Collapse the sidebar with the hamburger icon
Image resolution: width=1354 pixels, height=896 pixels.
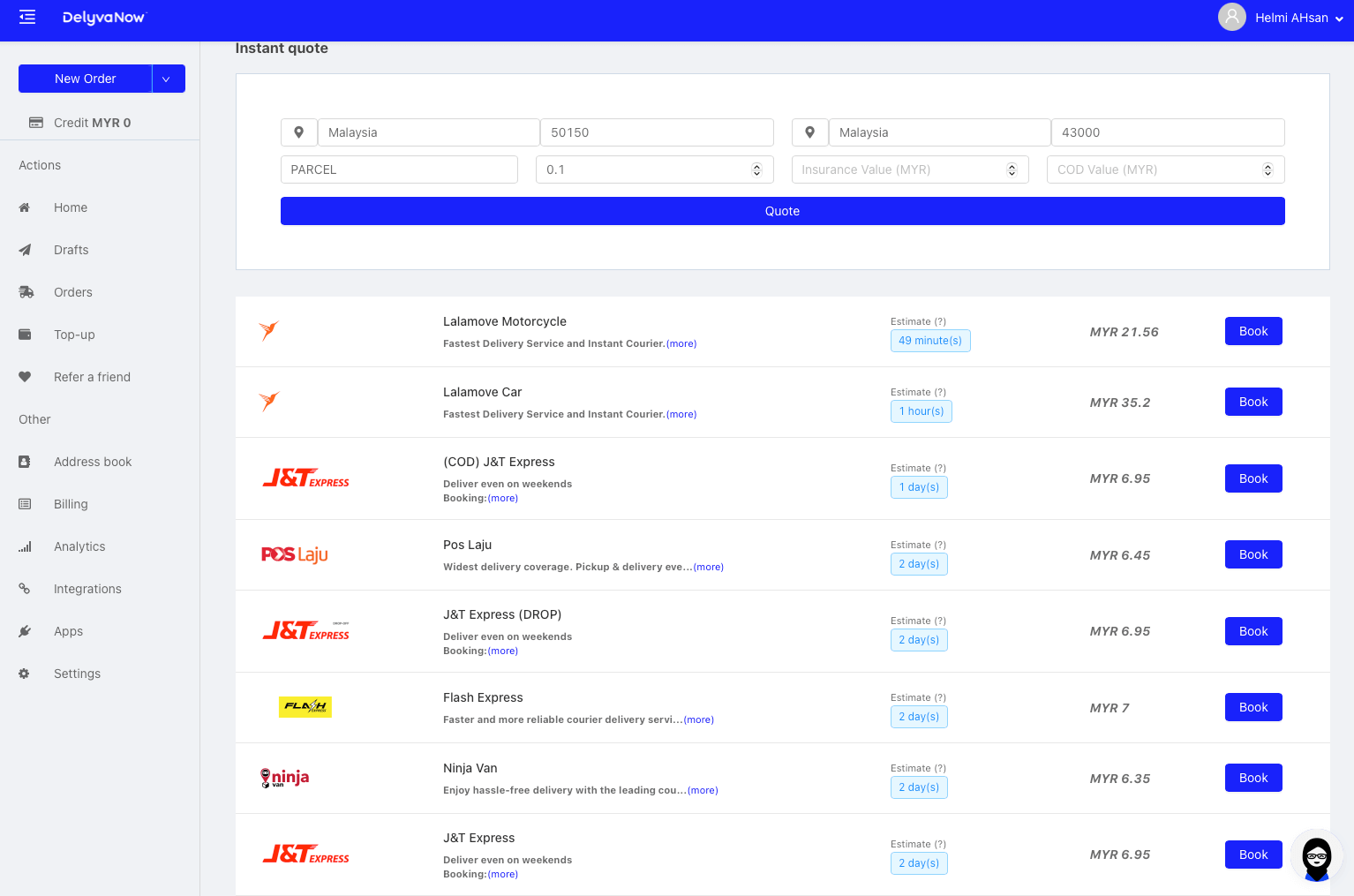(x=27, y=18)
